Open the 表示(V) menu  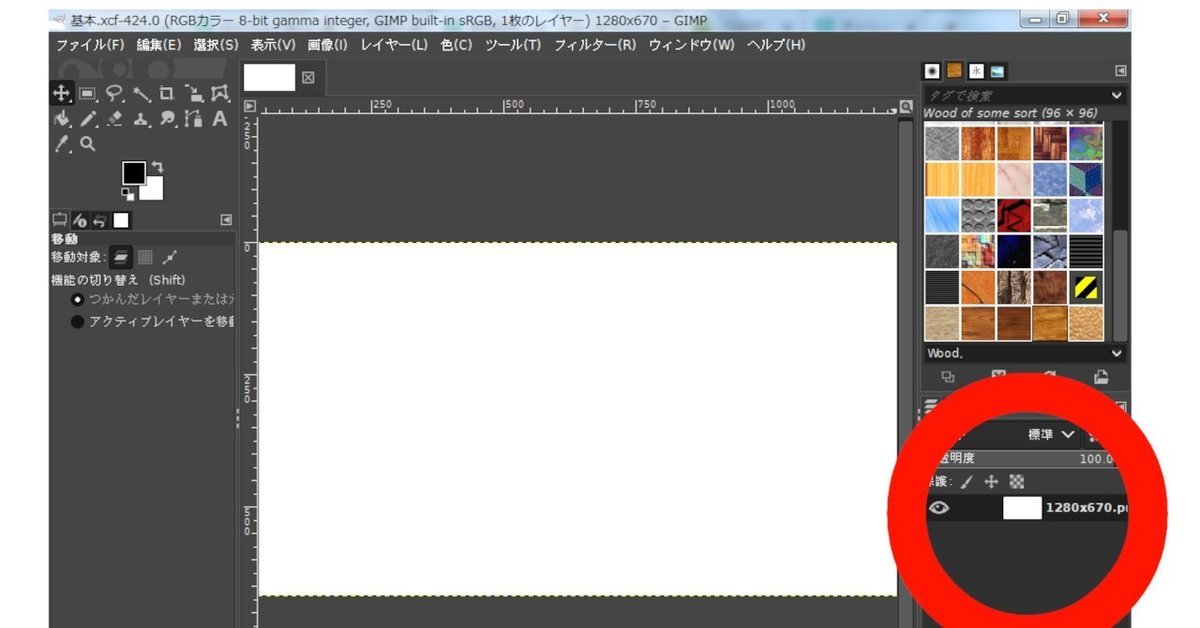273,45
